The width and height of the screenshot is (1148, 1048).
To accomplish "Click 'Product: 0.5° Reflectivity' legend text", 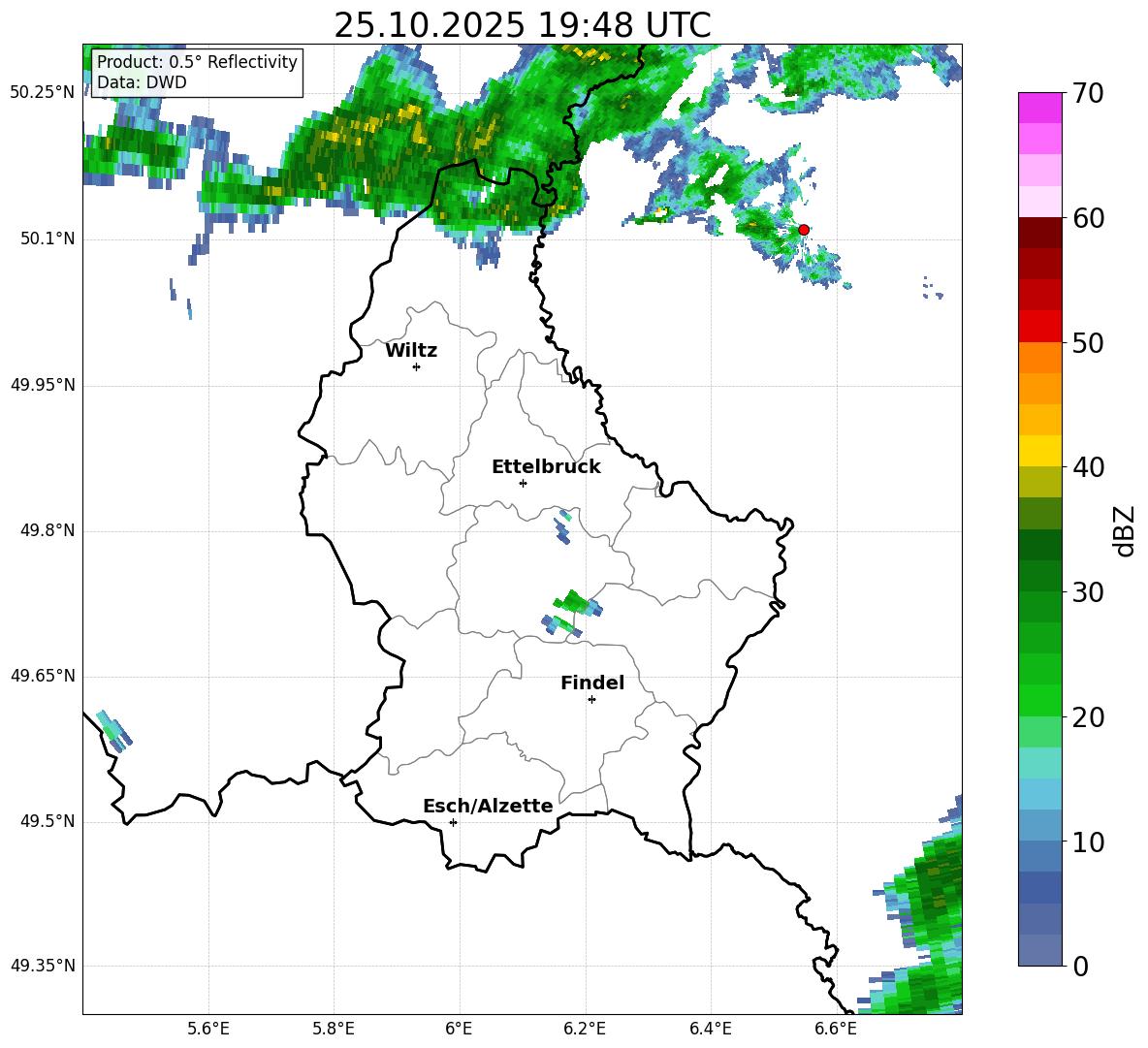I will (x=197, y=61).
